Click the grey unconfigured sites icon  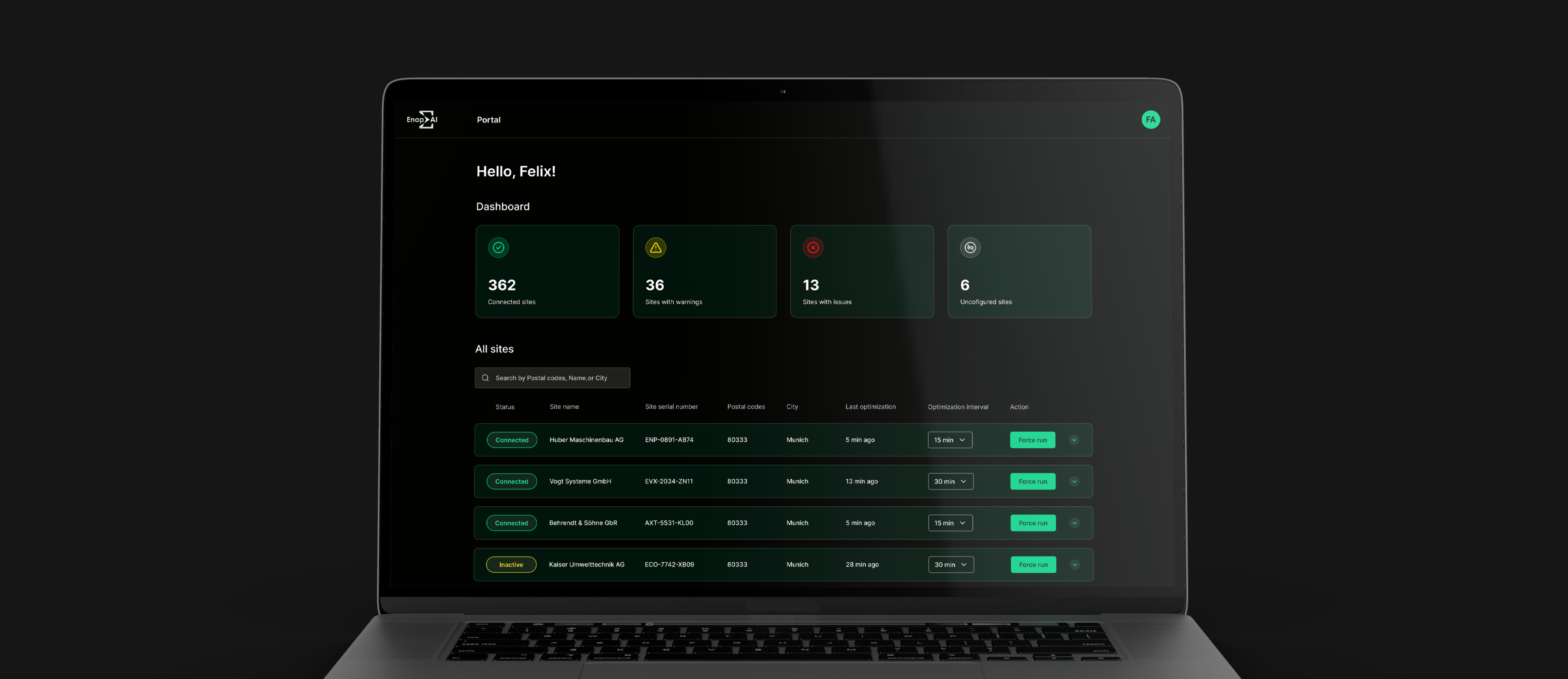pyautogui.click(x=970, y=248)
